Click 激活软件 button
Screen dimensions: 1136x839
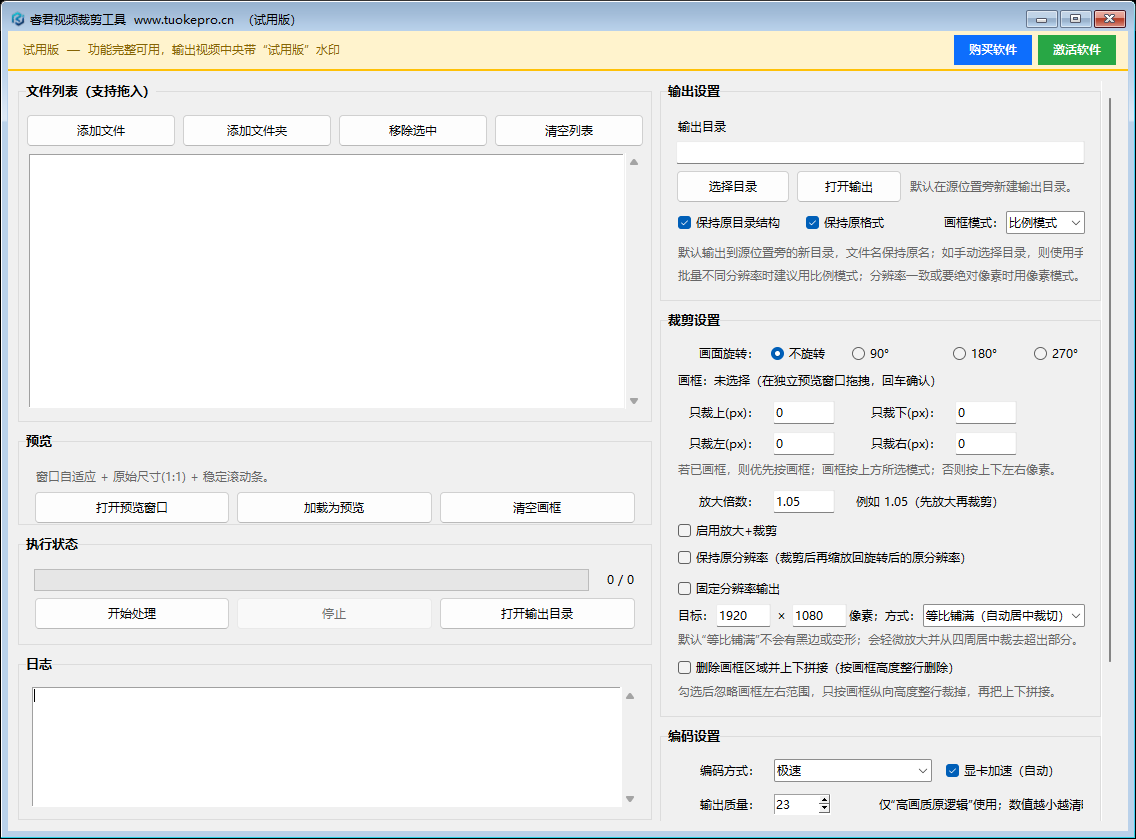[x=1077, y=50]
